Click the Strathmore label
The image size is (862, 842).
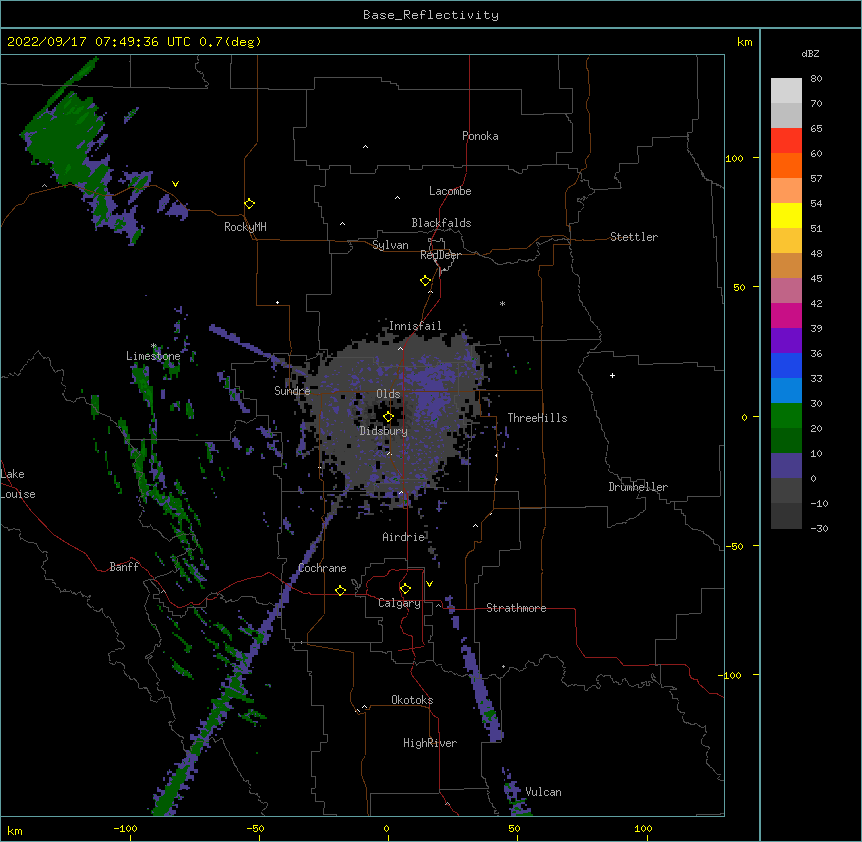coord(516,608)
